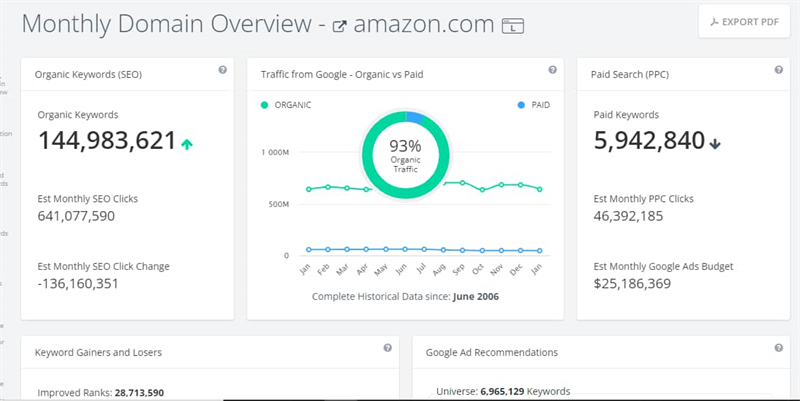Open the 5,942,840 paid keywords count
Viewport: 800px width, 401px height.
pyautogui.click(x=649, y=140)
